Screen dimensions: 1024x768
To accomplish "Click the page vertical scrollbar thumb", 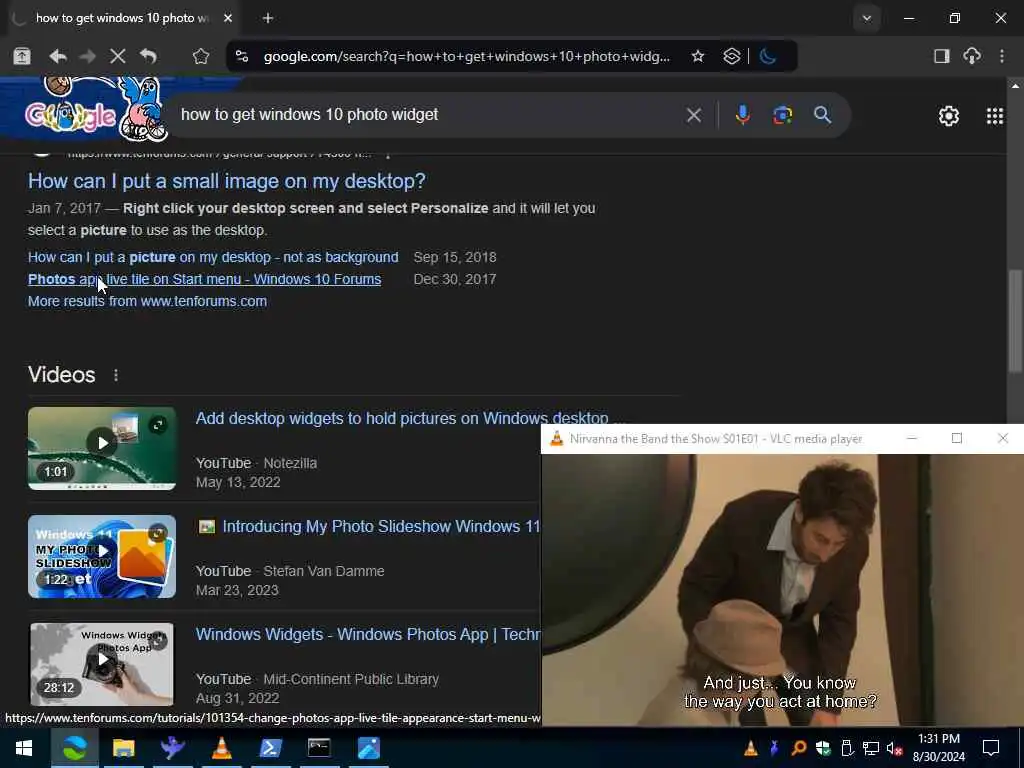I will coord(1015,320).
